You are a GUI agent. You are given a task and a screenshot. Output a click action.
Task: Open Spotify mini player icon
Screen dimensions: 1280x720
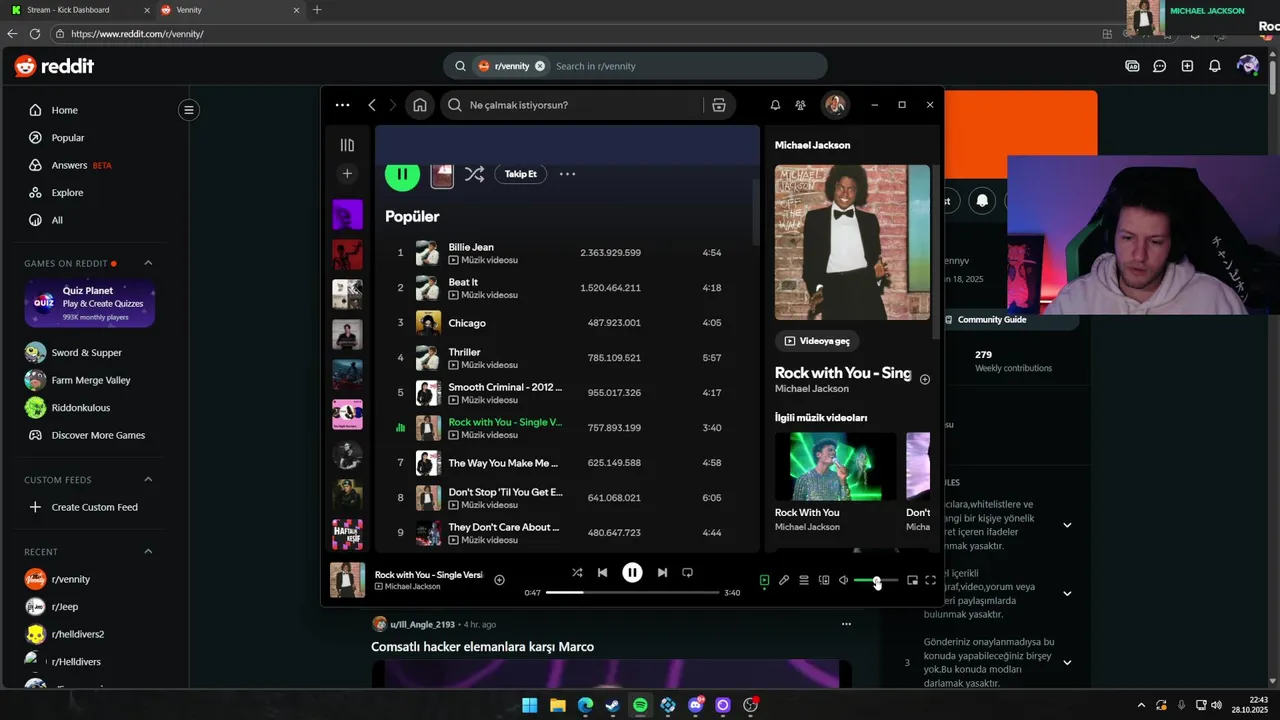pyautogui.click(x=912, y=580)
